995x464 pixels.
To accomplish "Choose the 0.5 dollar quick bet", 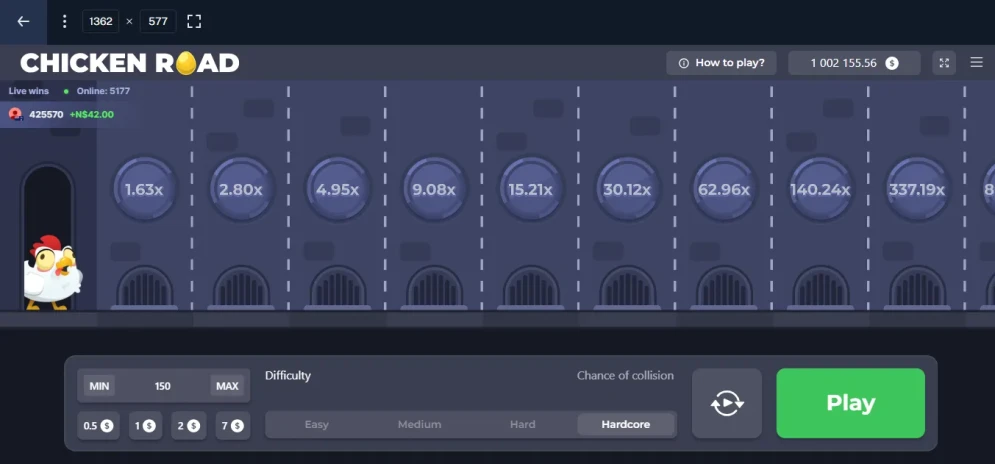I will pos(98,425).
